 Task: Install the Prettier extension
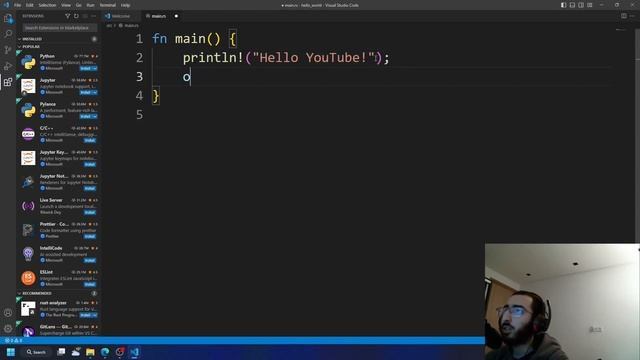90,237
